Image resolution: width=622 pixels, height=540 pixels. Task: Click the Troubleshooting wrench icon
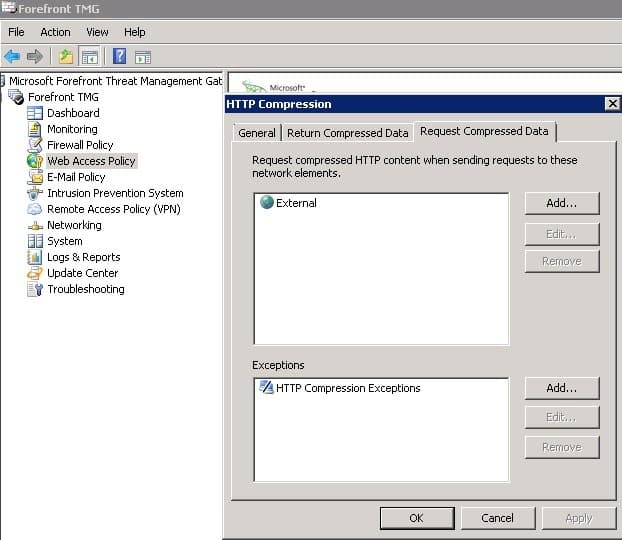point(35,289)
